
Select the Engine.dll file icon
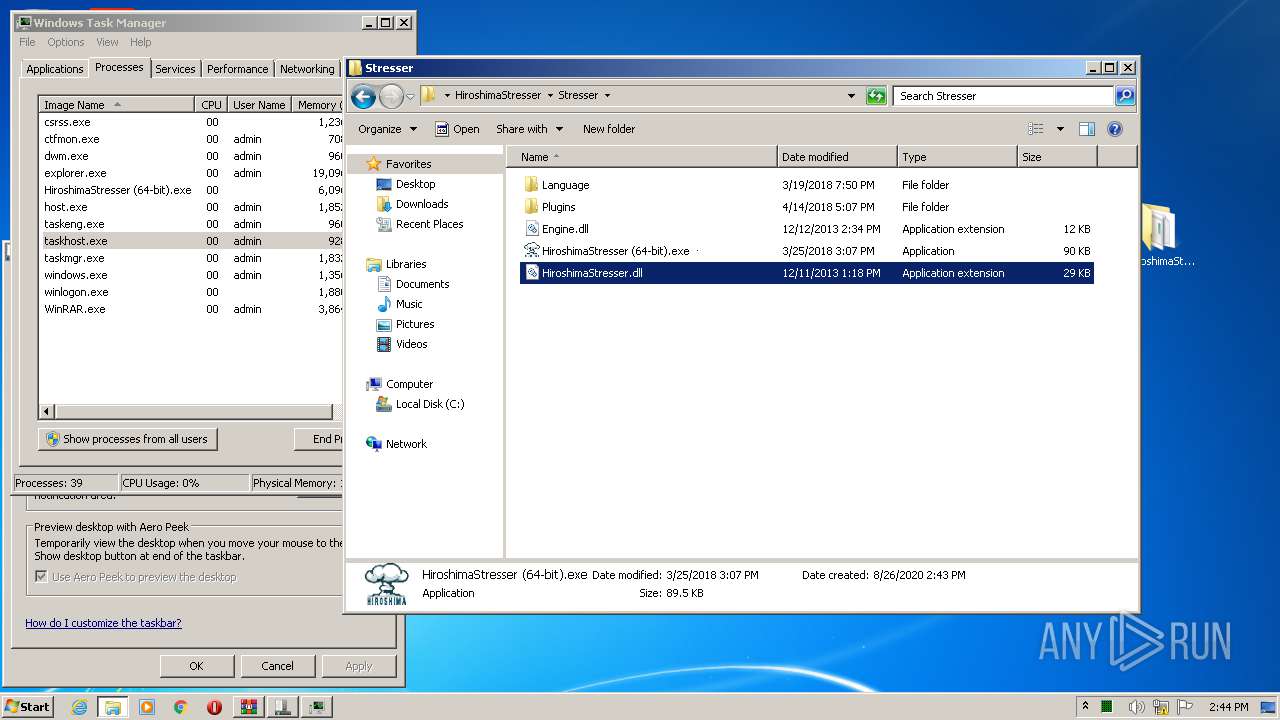(x=531, y=229)
